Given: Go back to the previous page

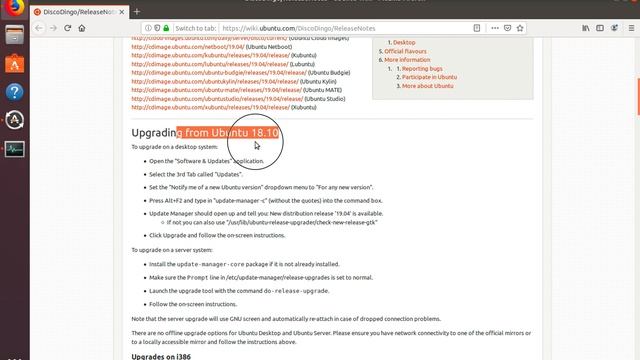Looking at the screenshot, I should pos(39,28).
